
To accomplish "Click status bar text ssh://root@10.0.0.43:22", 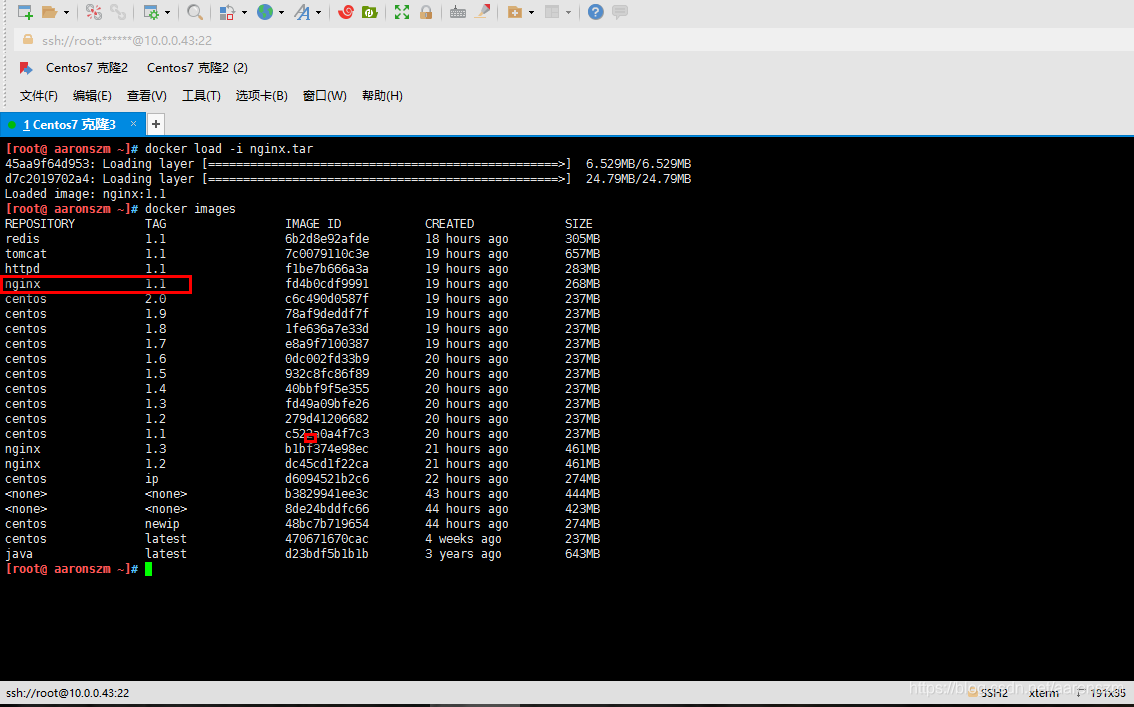I will [x=67, y=693].
